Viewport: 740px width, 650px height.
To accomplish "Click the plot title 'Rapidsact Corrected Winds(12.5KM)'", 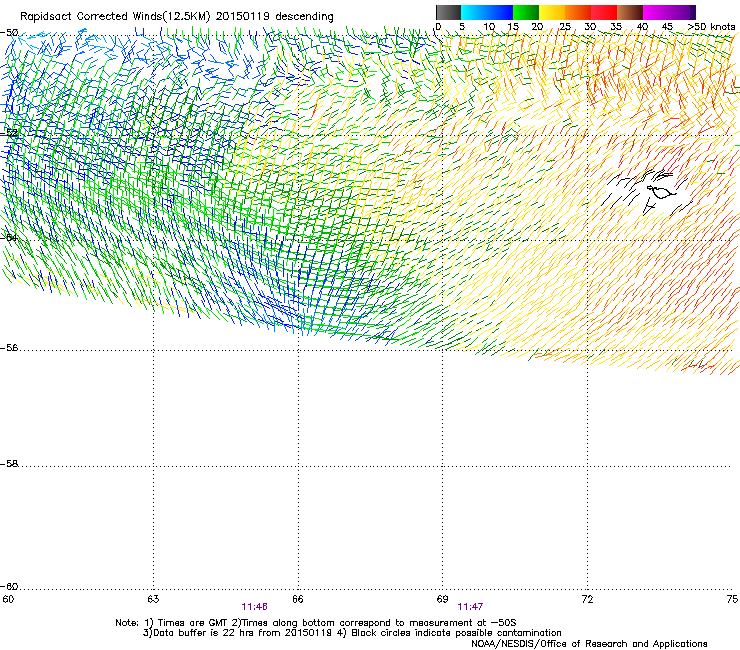I will tap(115, 17).
